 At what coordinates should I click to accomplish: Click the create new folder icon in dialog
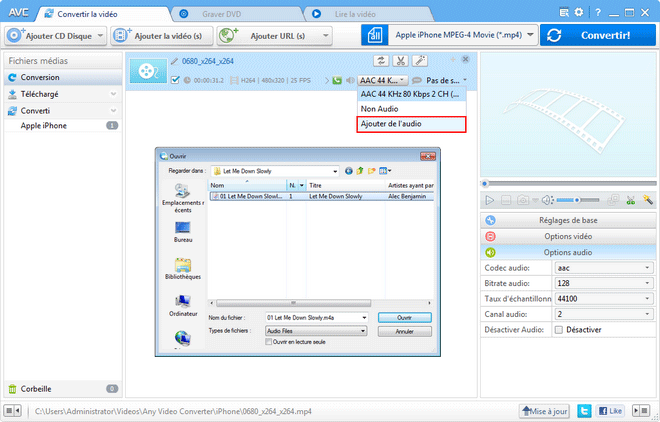pos(372,171)
